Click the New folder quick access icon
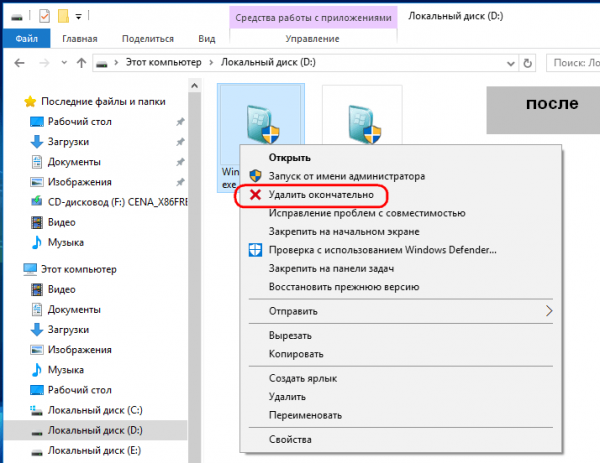 [x=63, y=16]
